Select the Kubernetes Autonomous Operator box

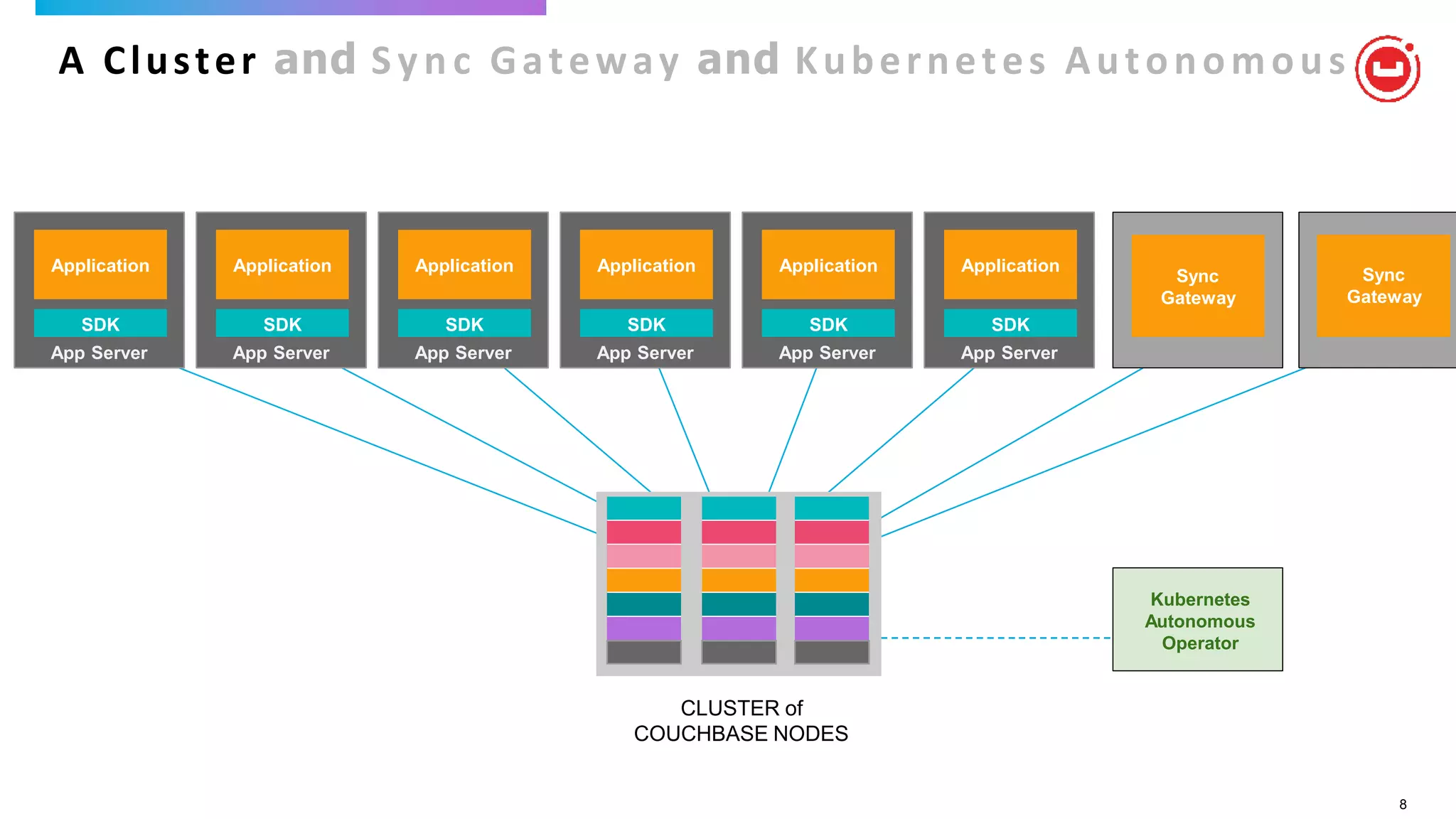coord(1197,619)
